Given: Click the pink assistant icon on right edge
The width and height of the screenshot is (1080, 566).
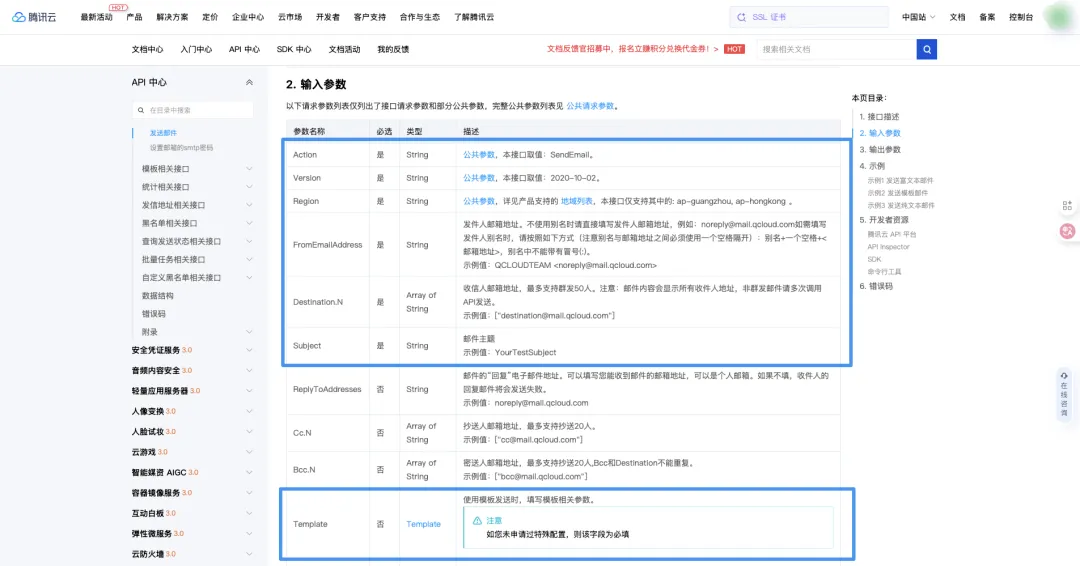Looking at the screenshot, I should (x=1067, y=231).
